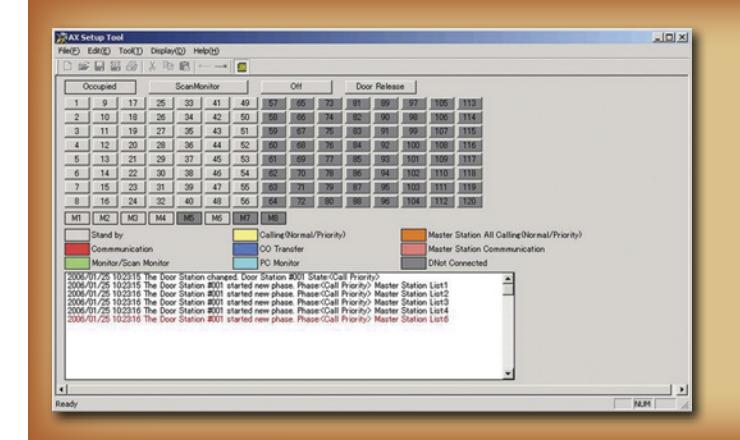Image resolution: width=740 pixels, height=440 pixels.
Task: Select unconnected station 100
Action: point(413,145)
